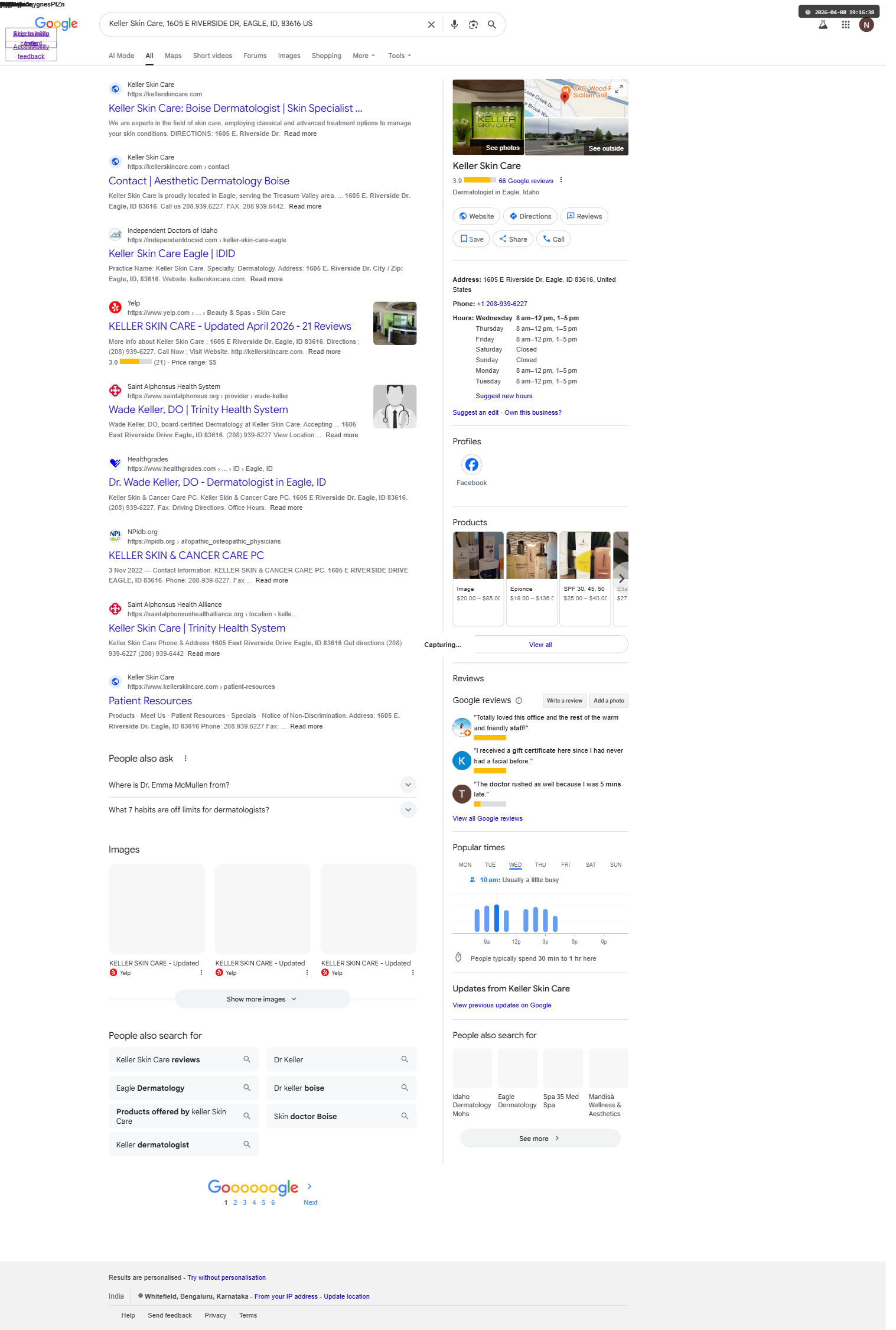This screenshot has width=896, height=1330.
Task: Select SAT in Popular times
Action: 591,865
